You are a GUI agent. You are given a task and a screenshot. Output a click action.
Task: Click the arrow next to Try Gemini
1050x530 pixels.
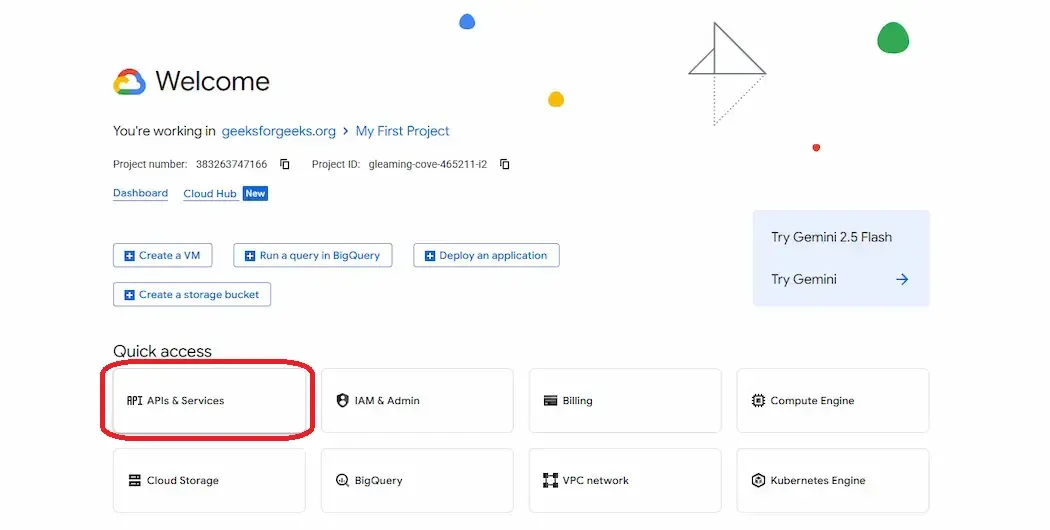coord(902,279)
